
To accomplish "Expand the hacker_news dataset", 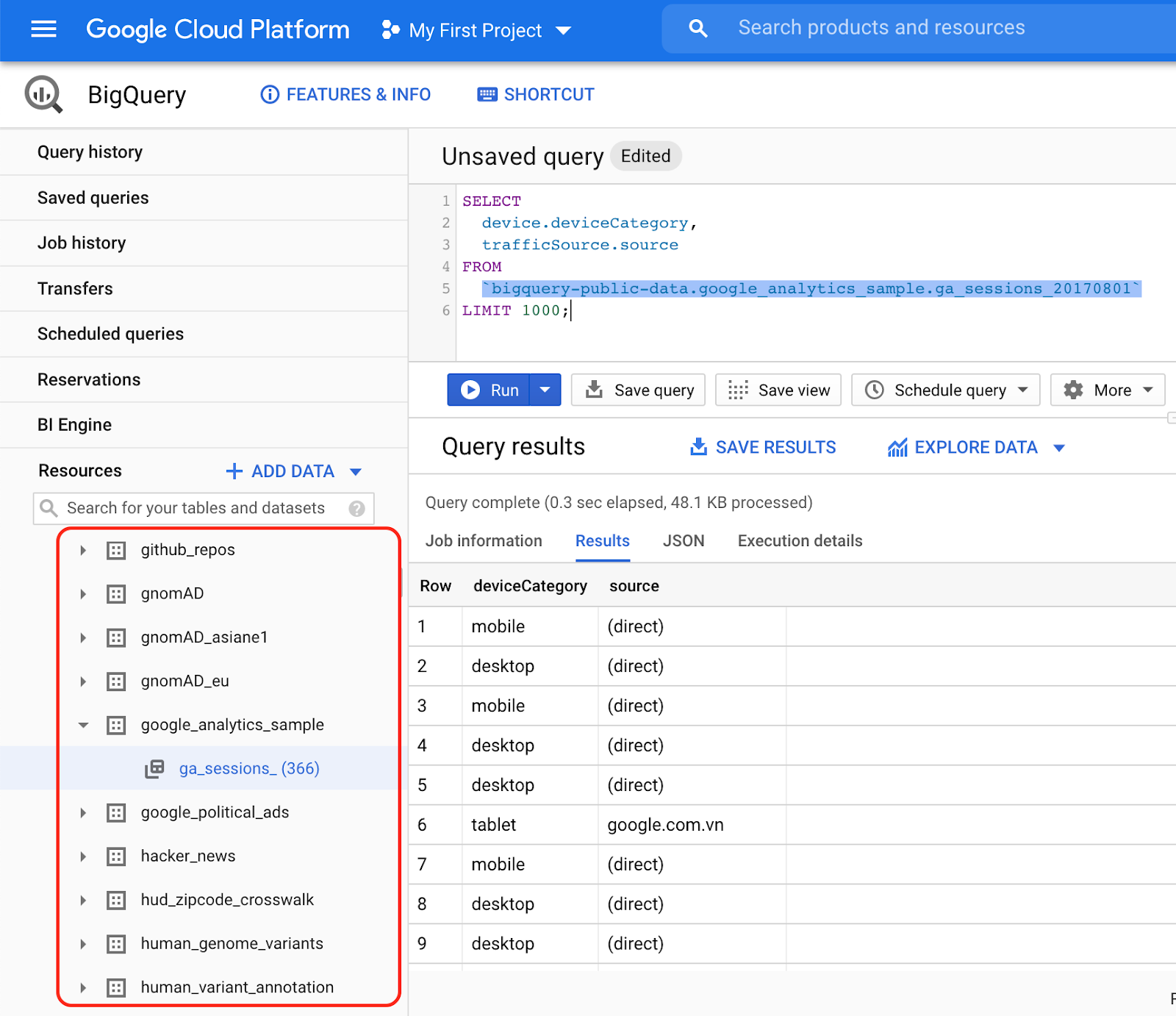I will [x=83, y=856].
